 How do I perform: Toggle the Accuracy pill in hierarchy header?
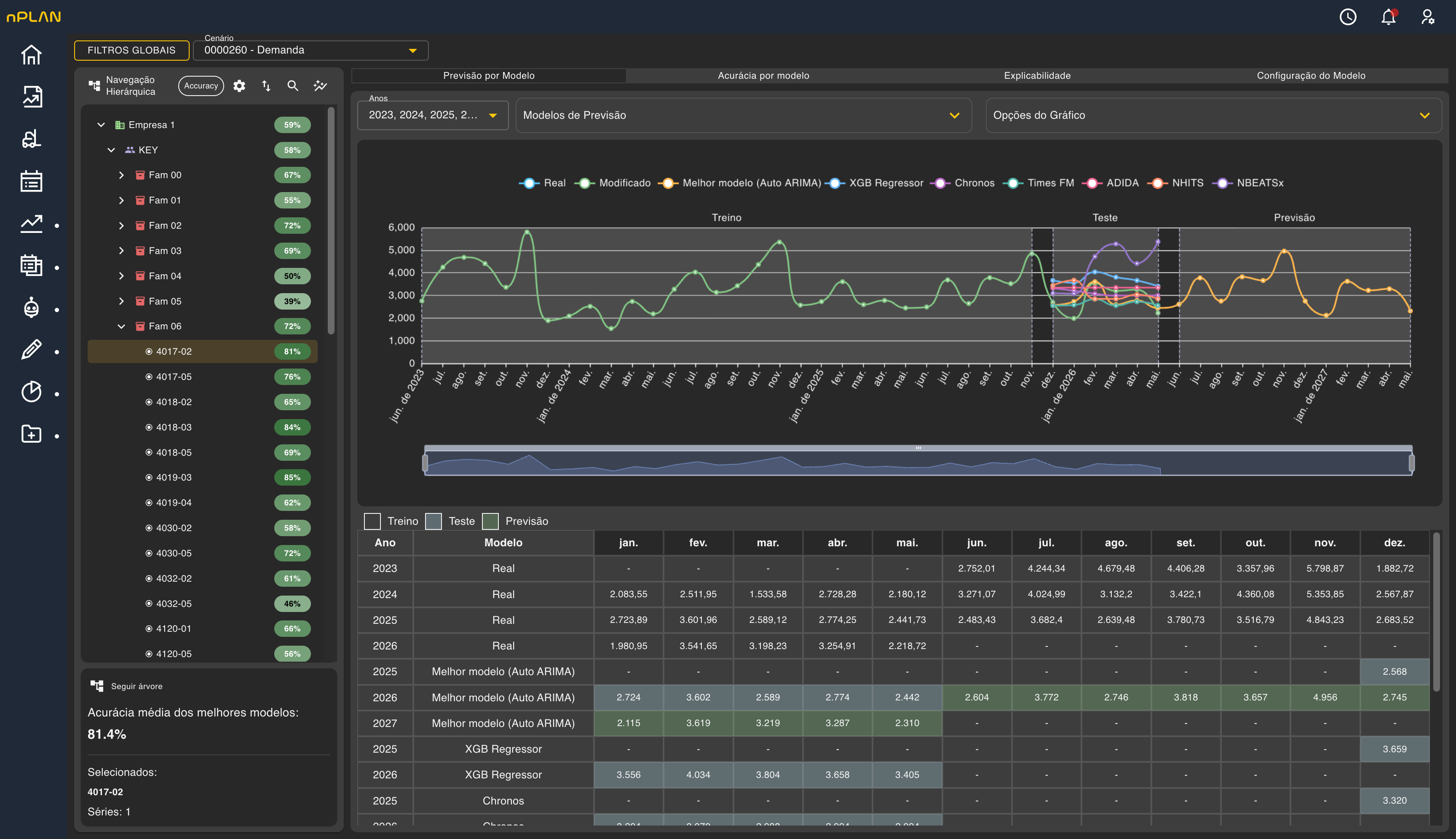(201, 86)
